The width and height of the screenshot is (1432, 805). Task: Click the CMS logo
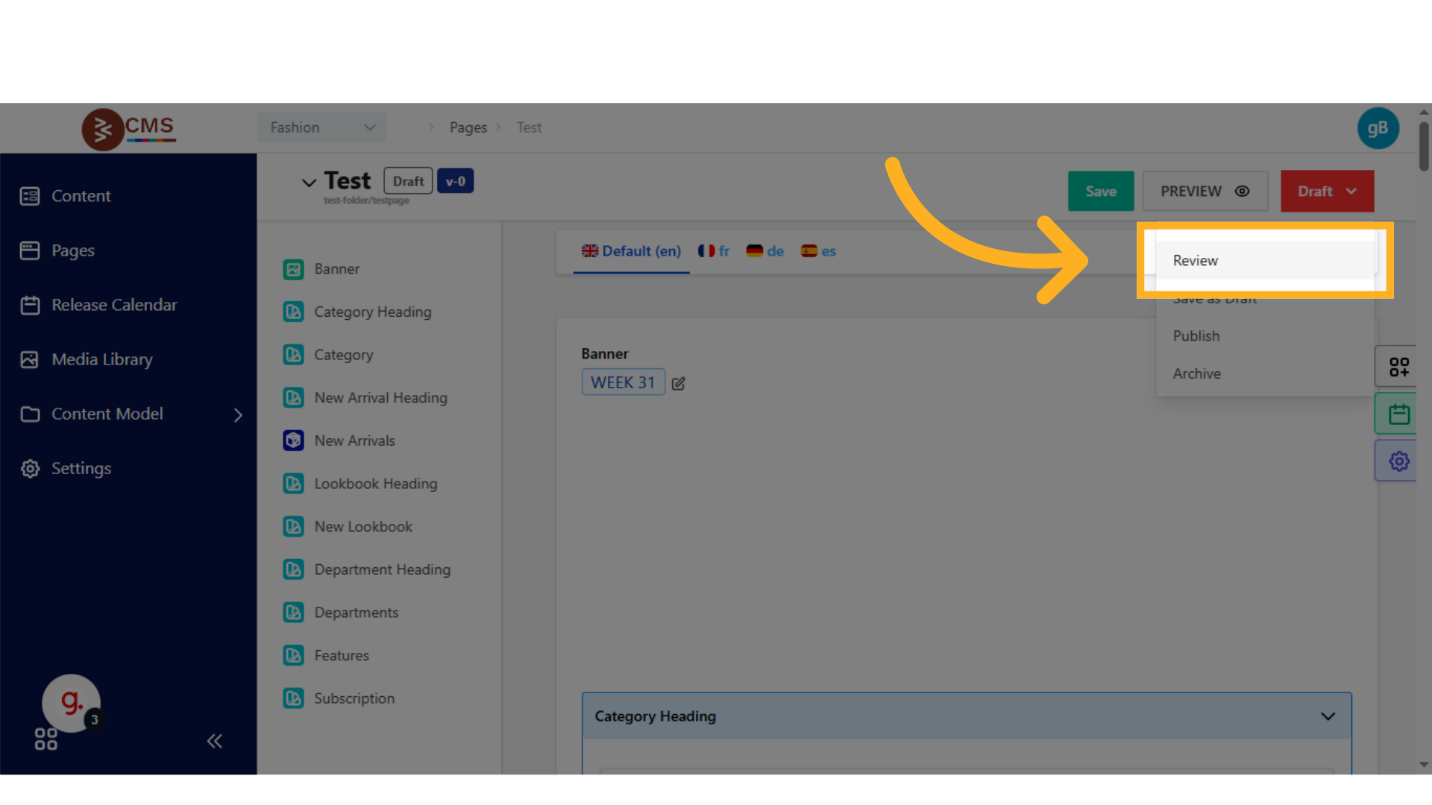(x=129, y=128)
